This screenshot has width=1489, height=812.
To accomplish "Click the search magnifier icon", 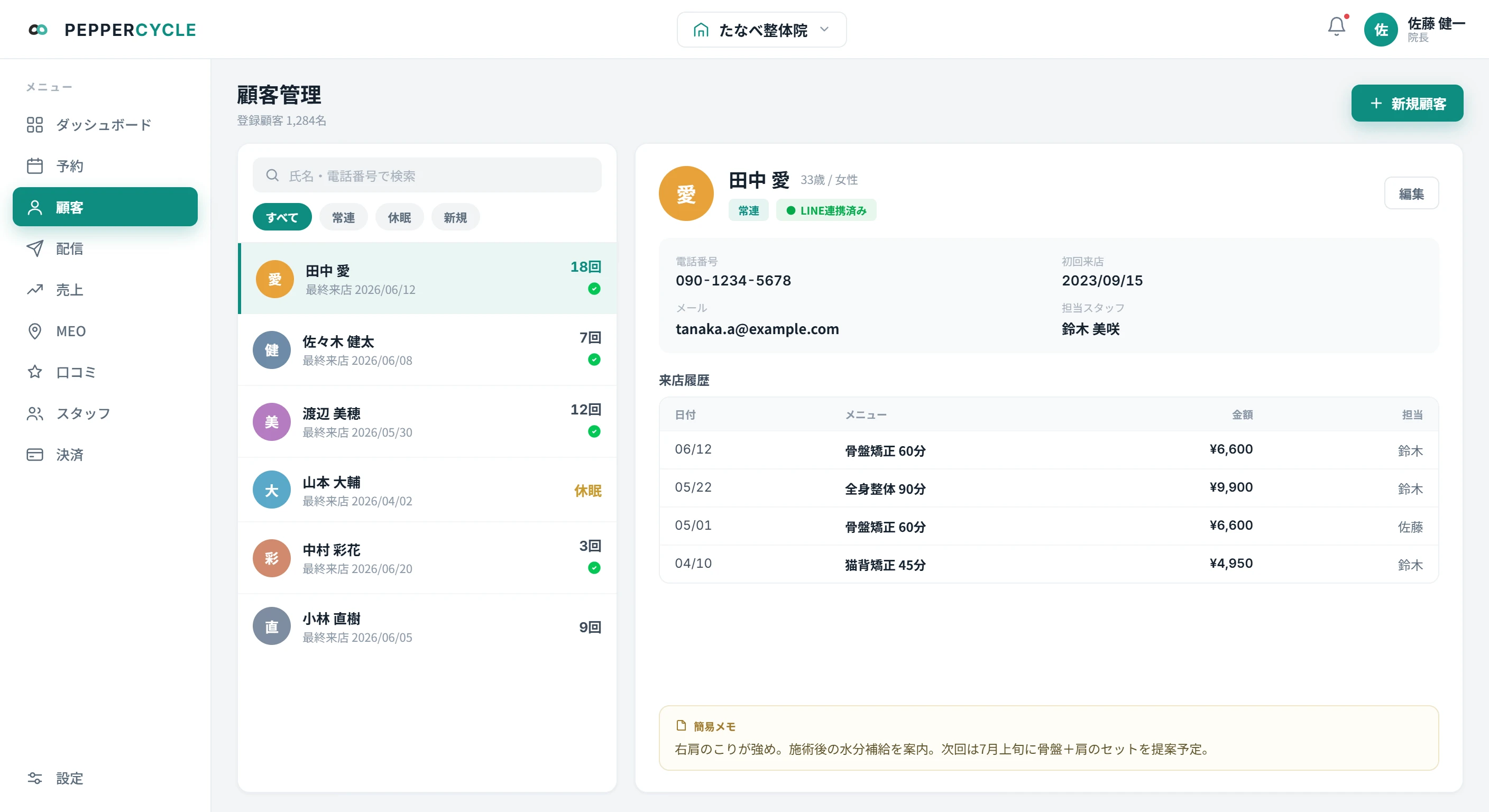I will (x=272, y=175).
